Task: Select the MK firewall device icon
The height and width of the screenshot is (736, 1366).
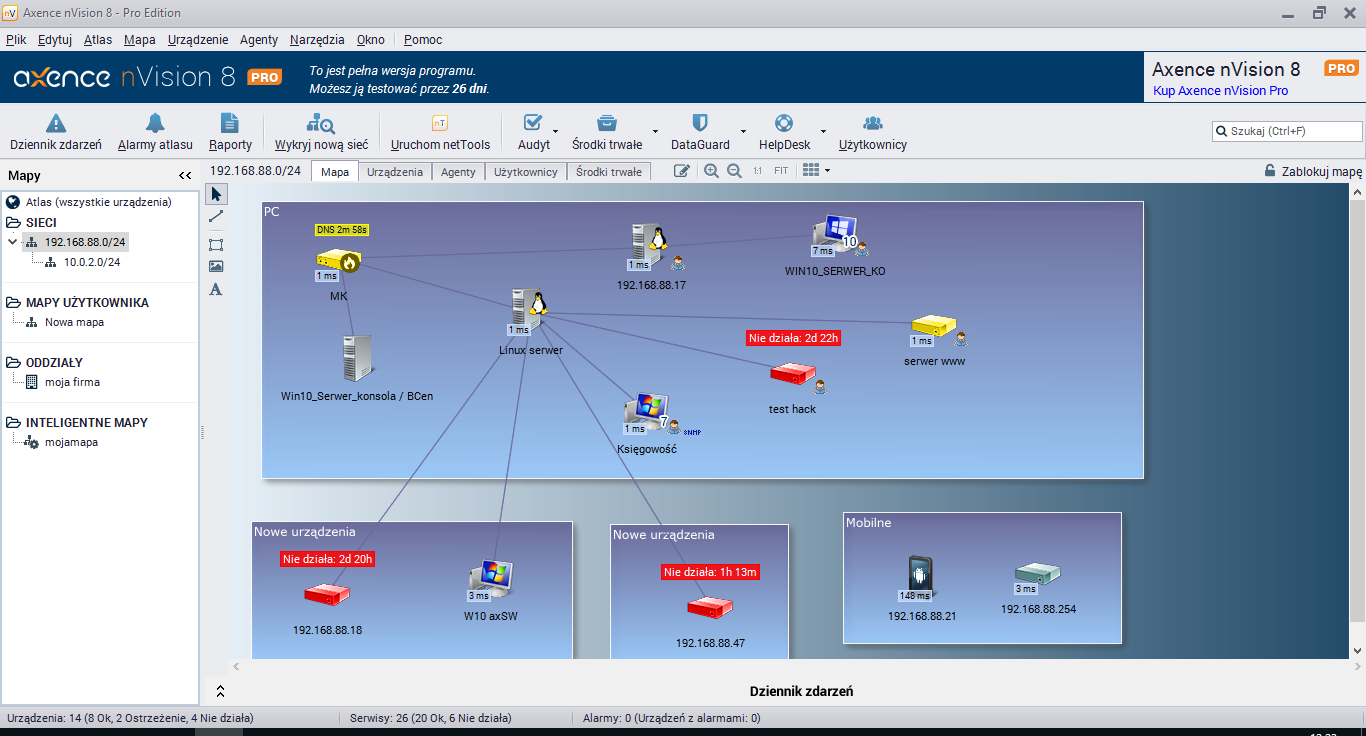Action: point(339,262)
